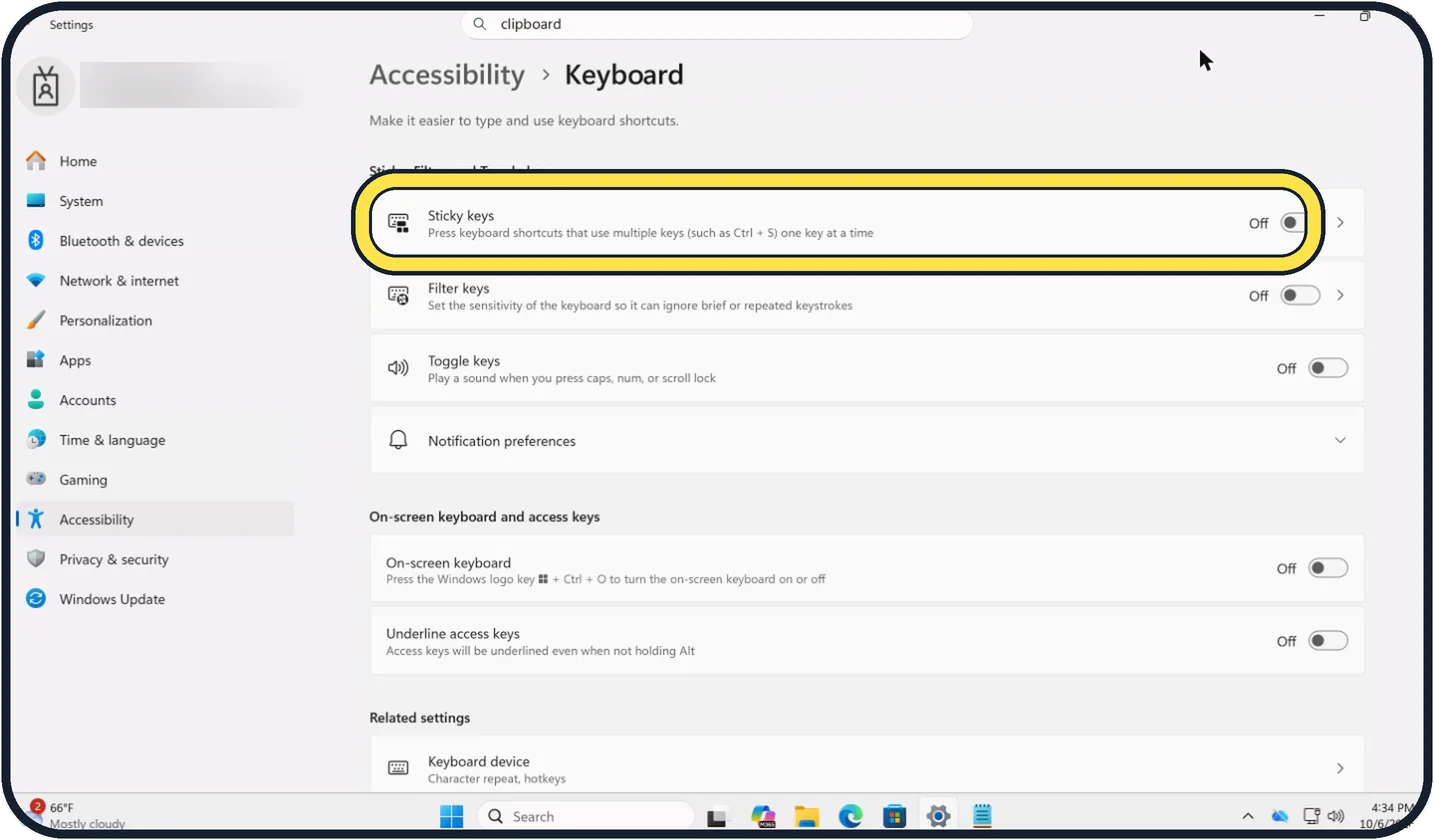Show hidden system tray icons

1247,817
